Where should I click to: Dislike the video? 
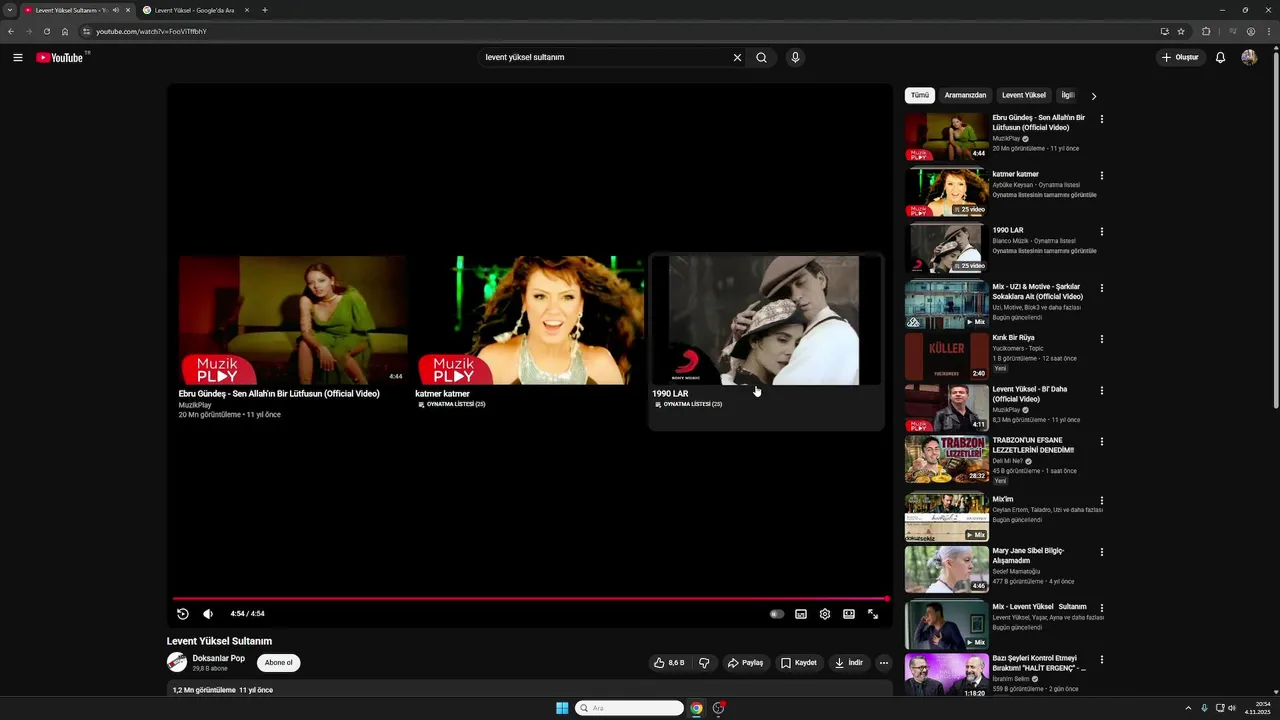tap(704, 663)
